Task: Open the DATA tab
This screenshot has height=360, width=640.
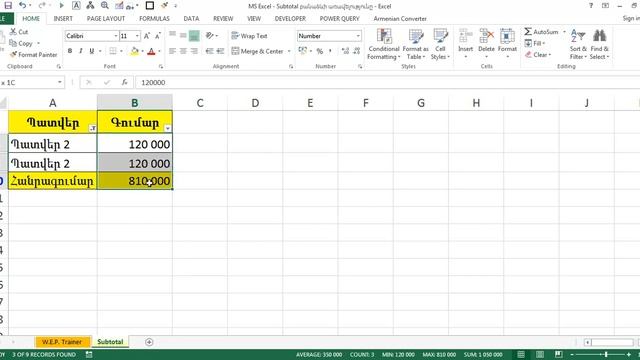Action: pyautogui.click(x=191, y=19)
